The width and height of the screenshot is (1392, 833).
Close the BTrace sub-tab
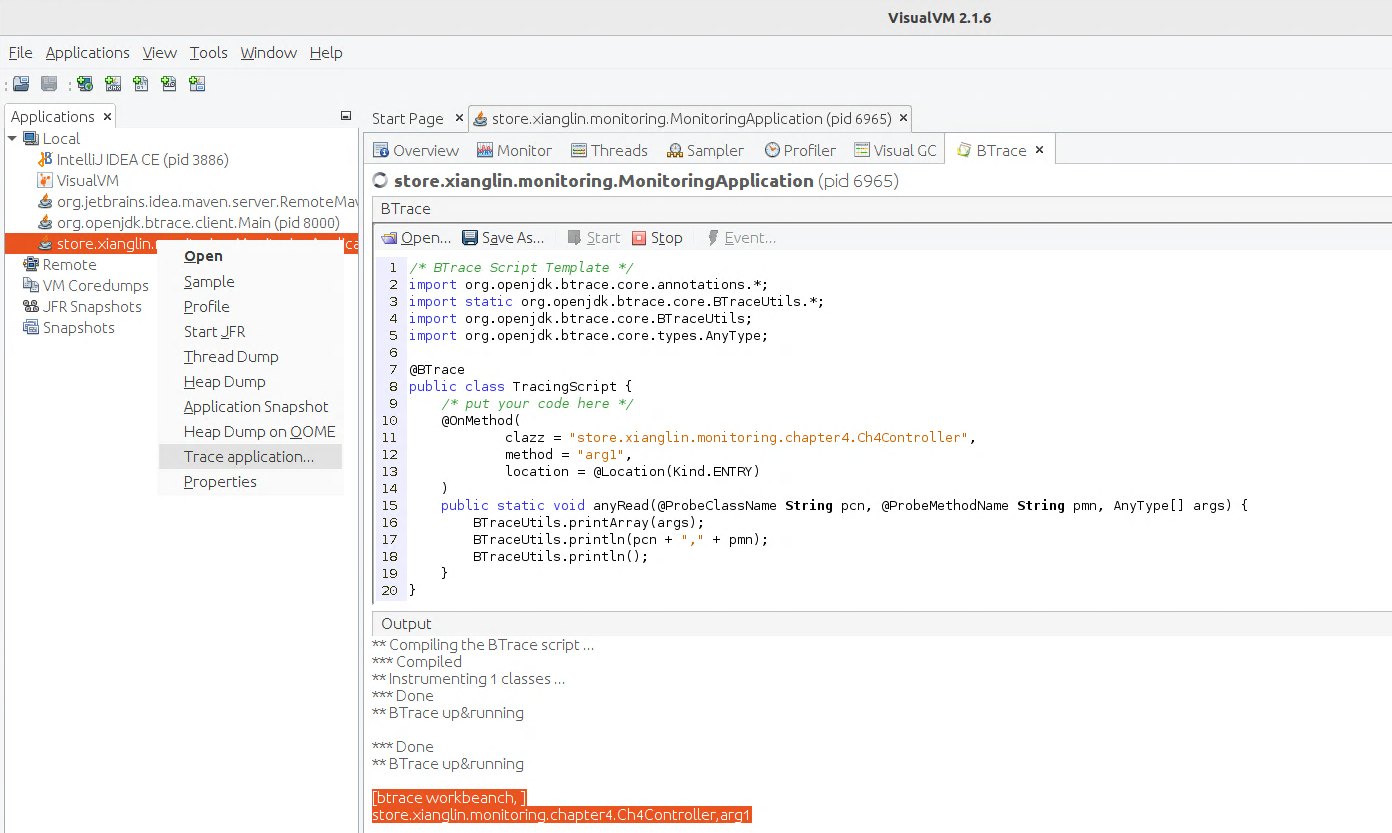click(x=1039, y=150)
